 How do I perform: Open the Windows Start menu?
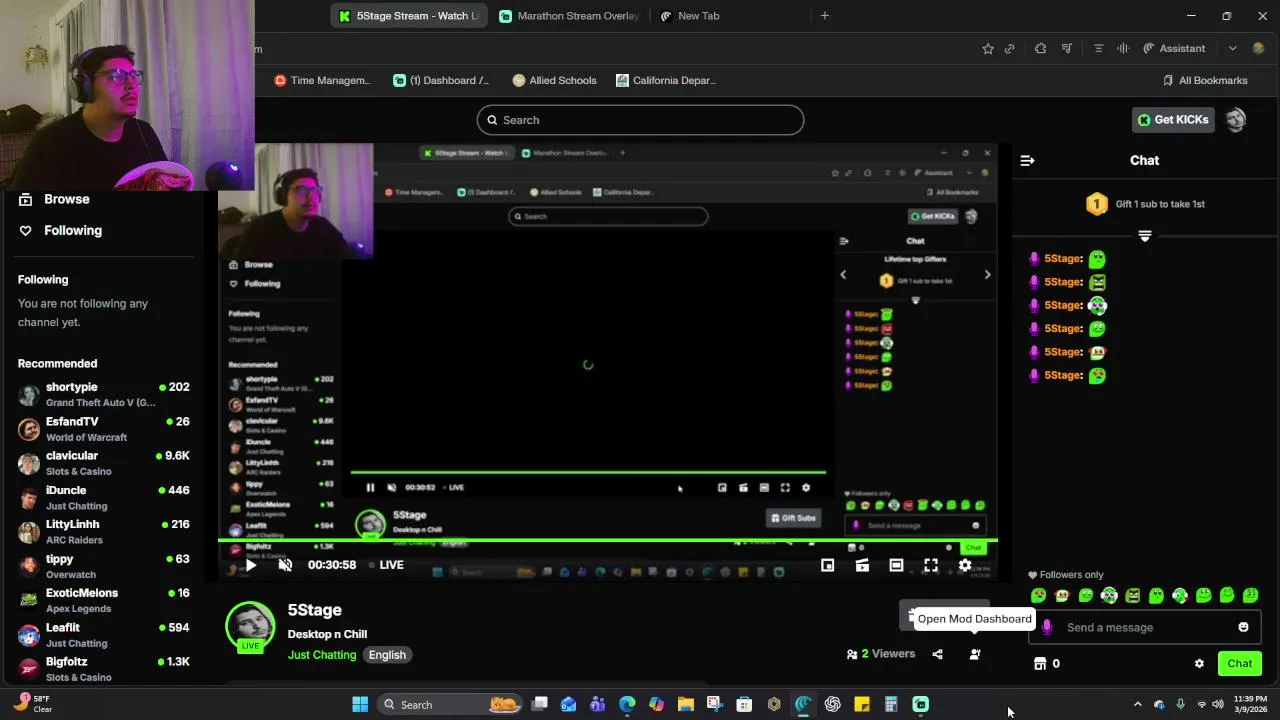(360, 704)
